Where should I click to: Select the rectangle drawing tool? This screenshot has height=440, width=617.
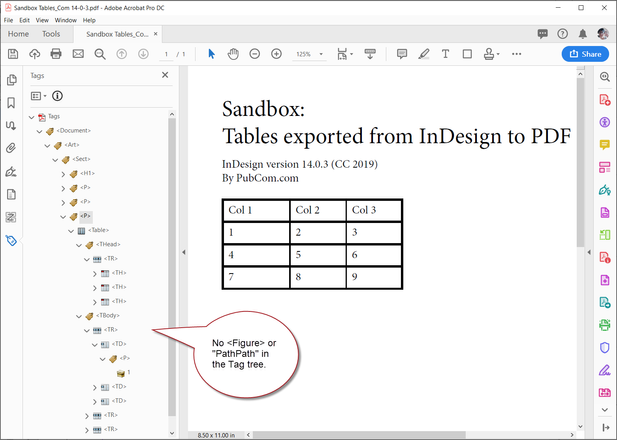coord(467,54)
